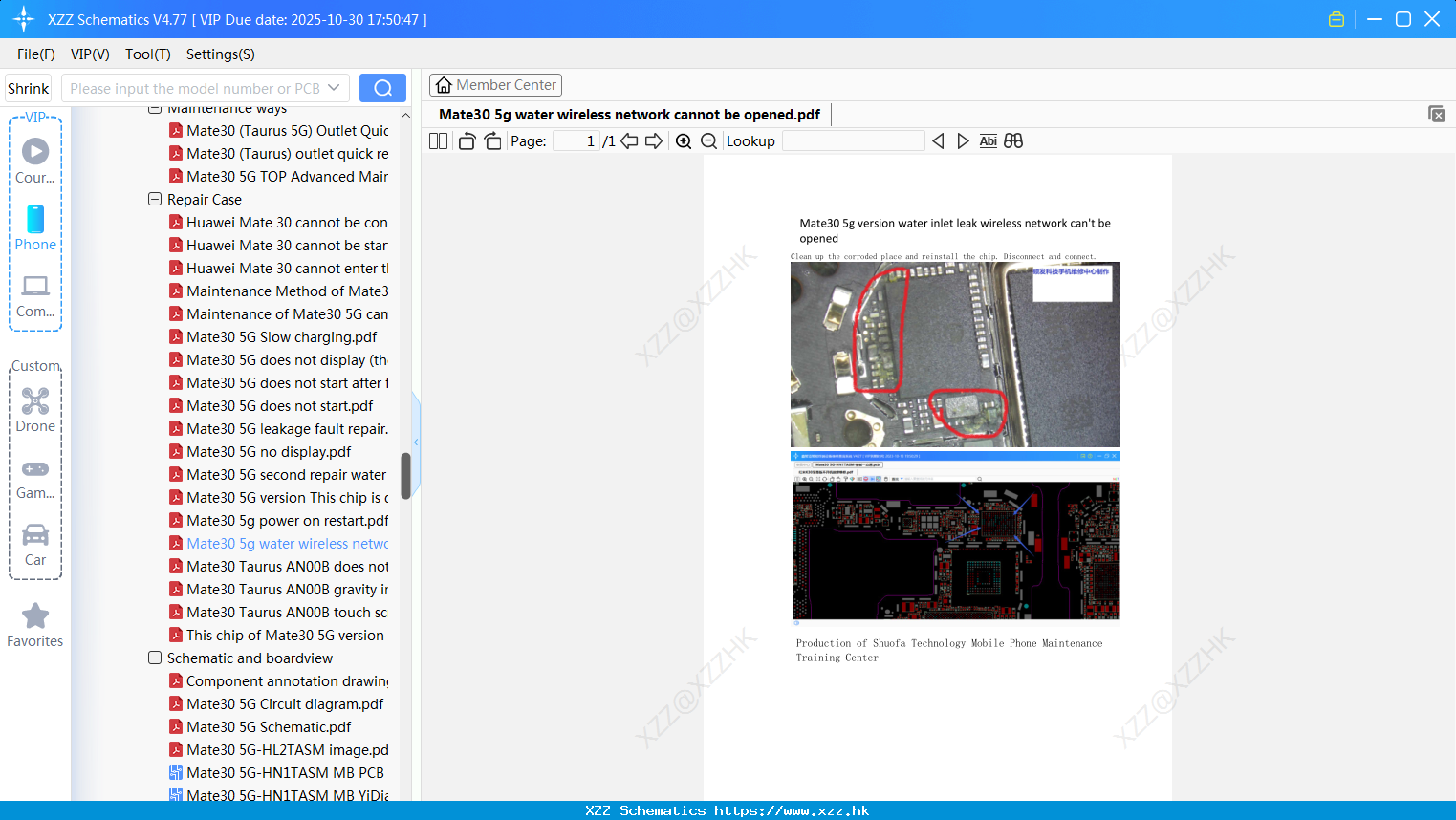The height and width of the screenshot is (820, 1456).
Task: Zoom in on the PDF
Action: (x=684, y=140)
